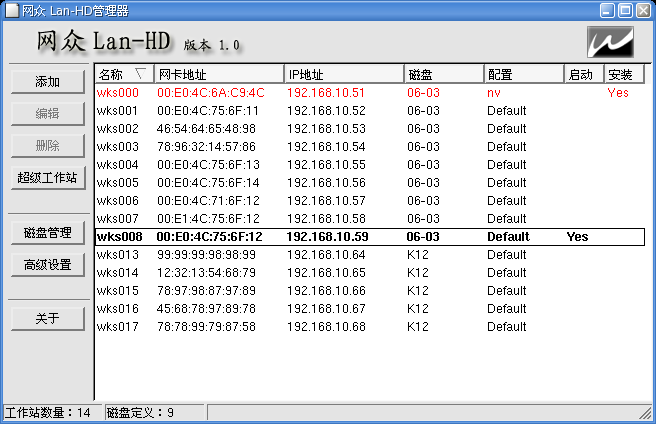Minimize the Lan-HD manager window
Viewport: 656px width, 424px height.
click(x=607, y=10)
